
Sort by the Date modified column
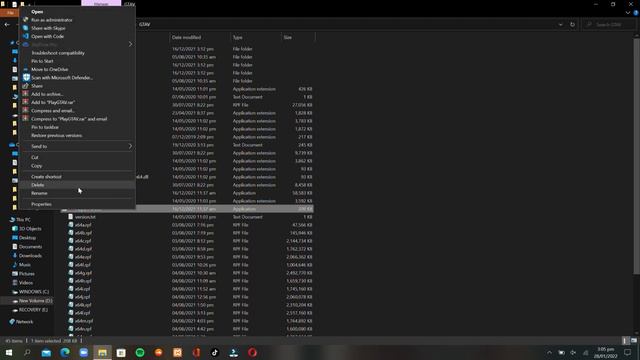(x=187, y=37)
